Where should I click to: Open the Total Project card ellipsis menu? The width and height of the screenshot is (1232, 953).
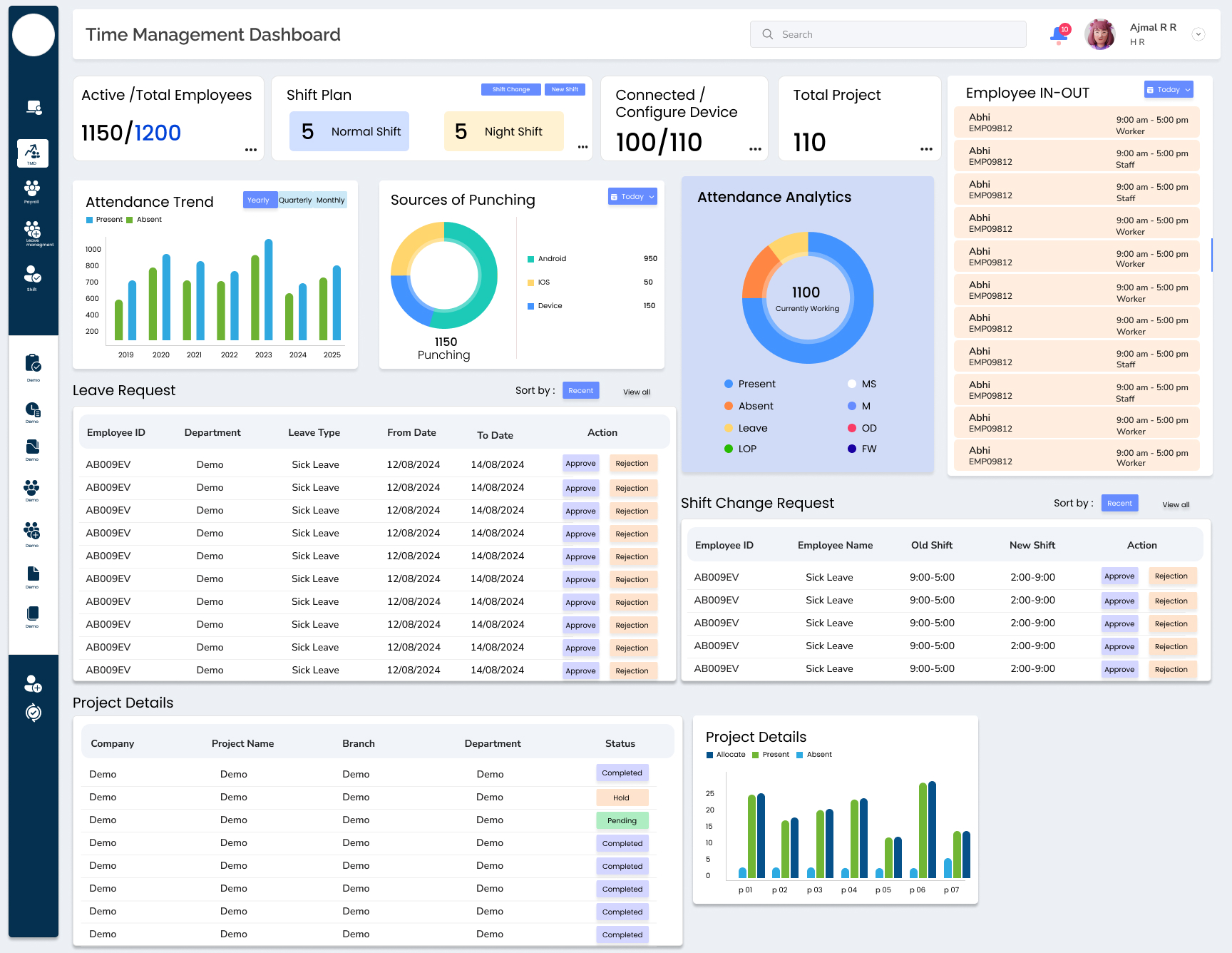click(926, 149)
